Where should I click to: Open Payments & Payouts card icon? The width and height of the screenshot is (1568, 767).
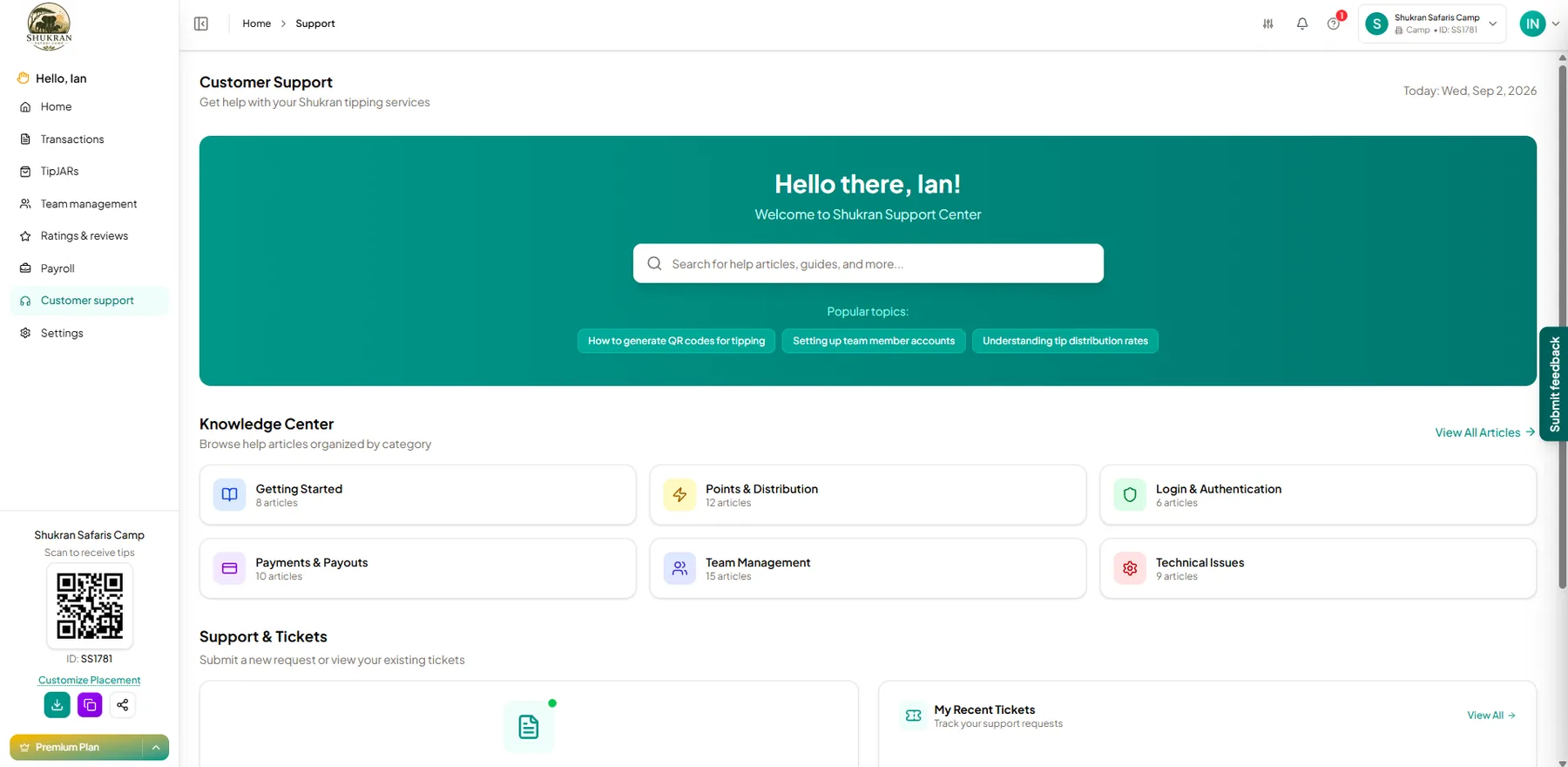[x=229, y=568]
